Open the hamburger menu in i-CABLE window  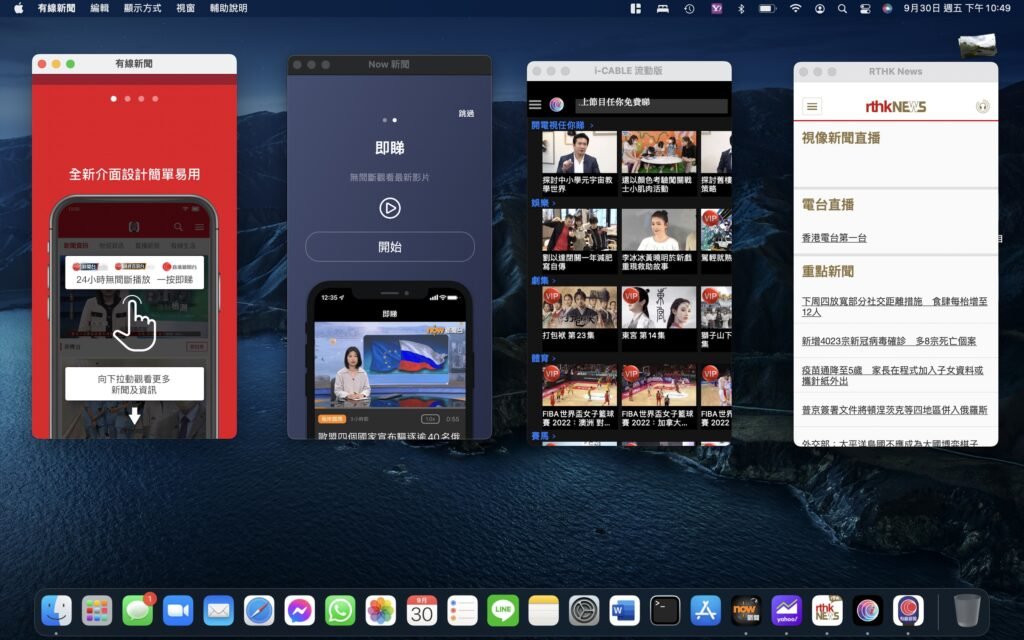point(536,104)
